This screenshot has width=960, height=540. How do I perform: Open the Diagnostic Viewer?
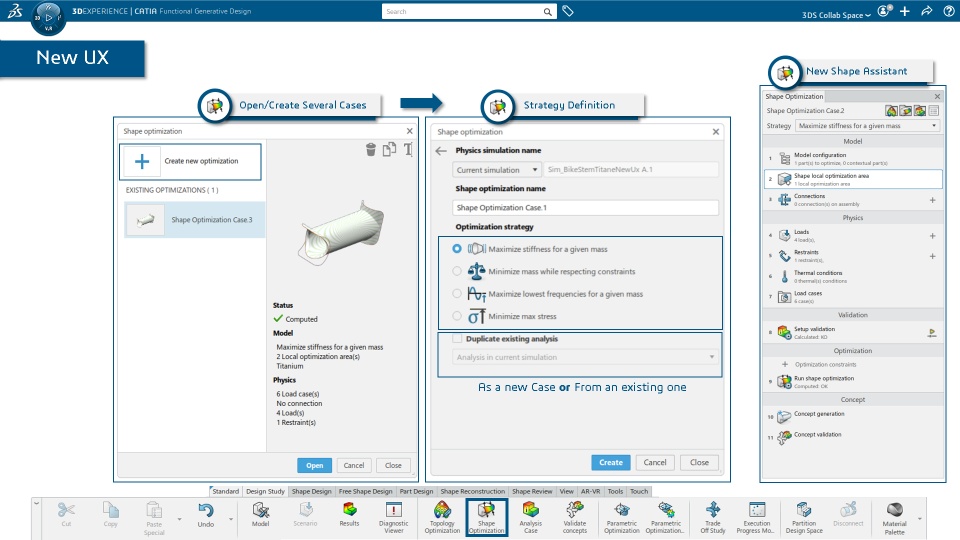click(394, 517)
